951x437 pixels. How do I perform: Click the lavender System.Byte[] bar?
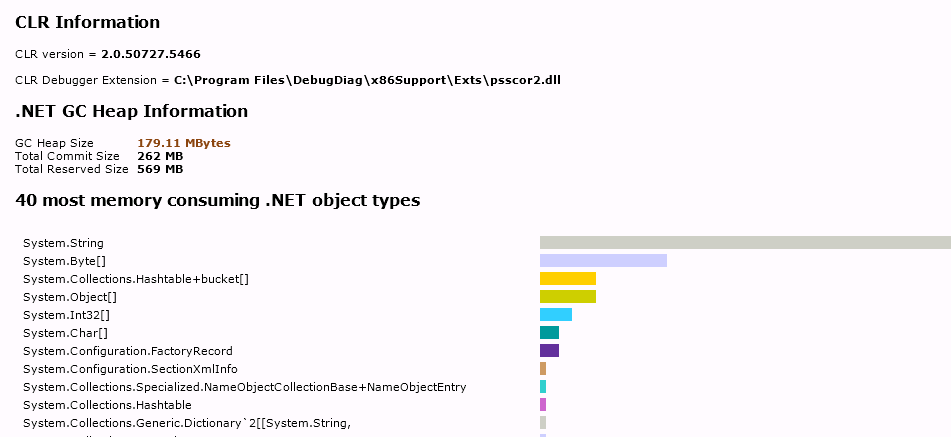click(x=603, y=260)
